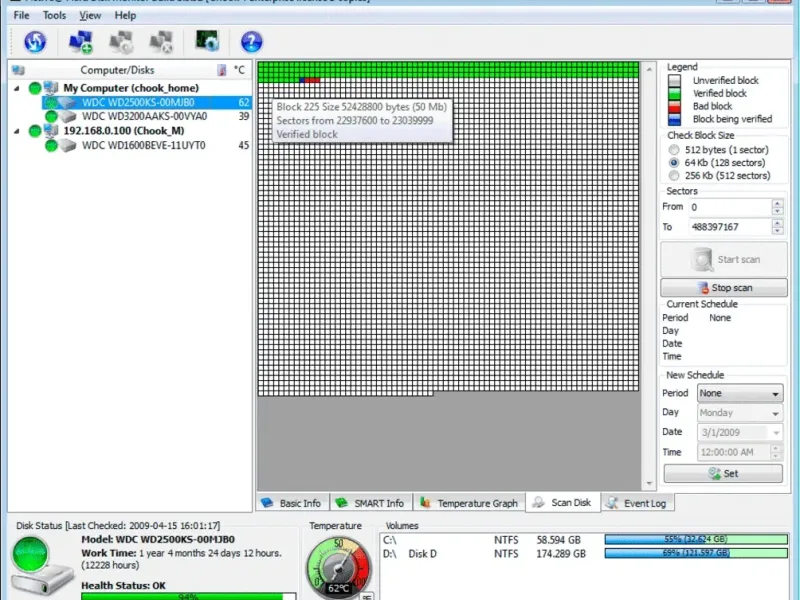Click the Verified block green legend swatch

coord(674,93)
